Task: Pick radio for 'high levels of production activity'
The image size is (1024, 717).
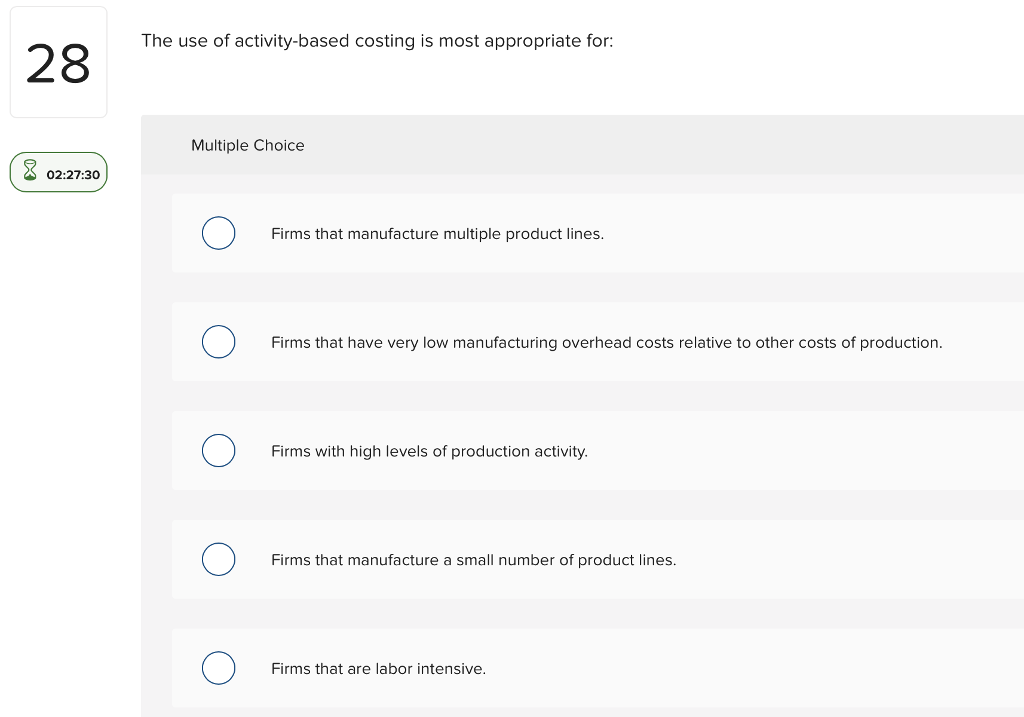Action: coord(218,451)
